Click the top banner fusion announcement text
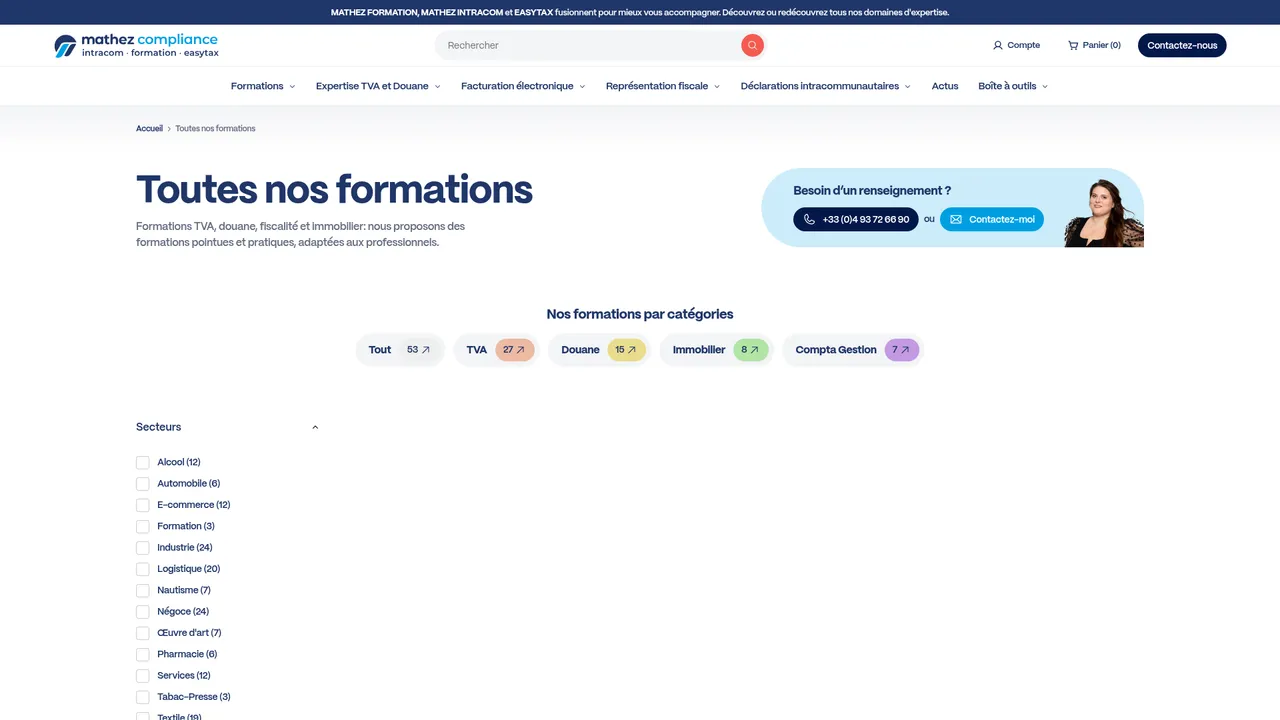The width and height of the screenshot is (1280, 720). pos(640,12)
